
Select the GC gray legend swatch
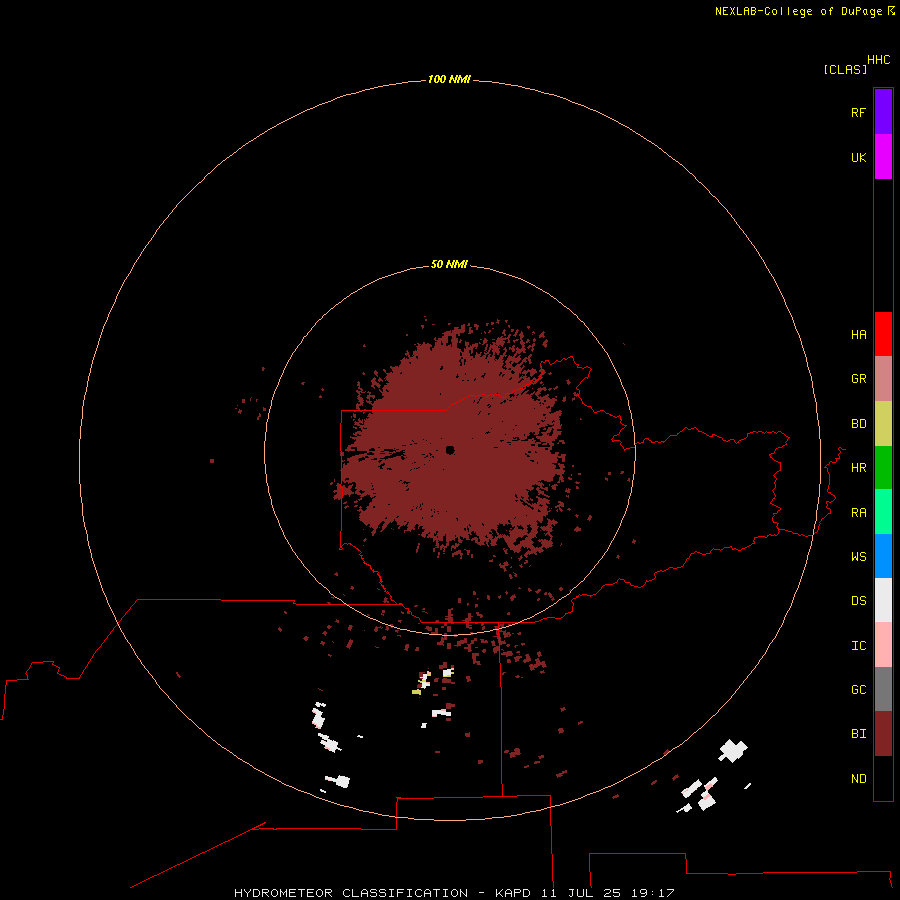(x=883, y=689)
